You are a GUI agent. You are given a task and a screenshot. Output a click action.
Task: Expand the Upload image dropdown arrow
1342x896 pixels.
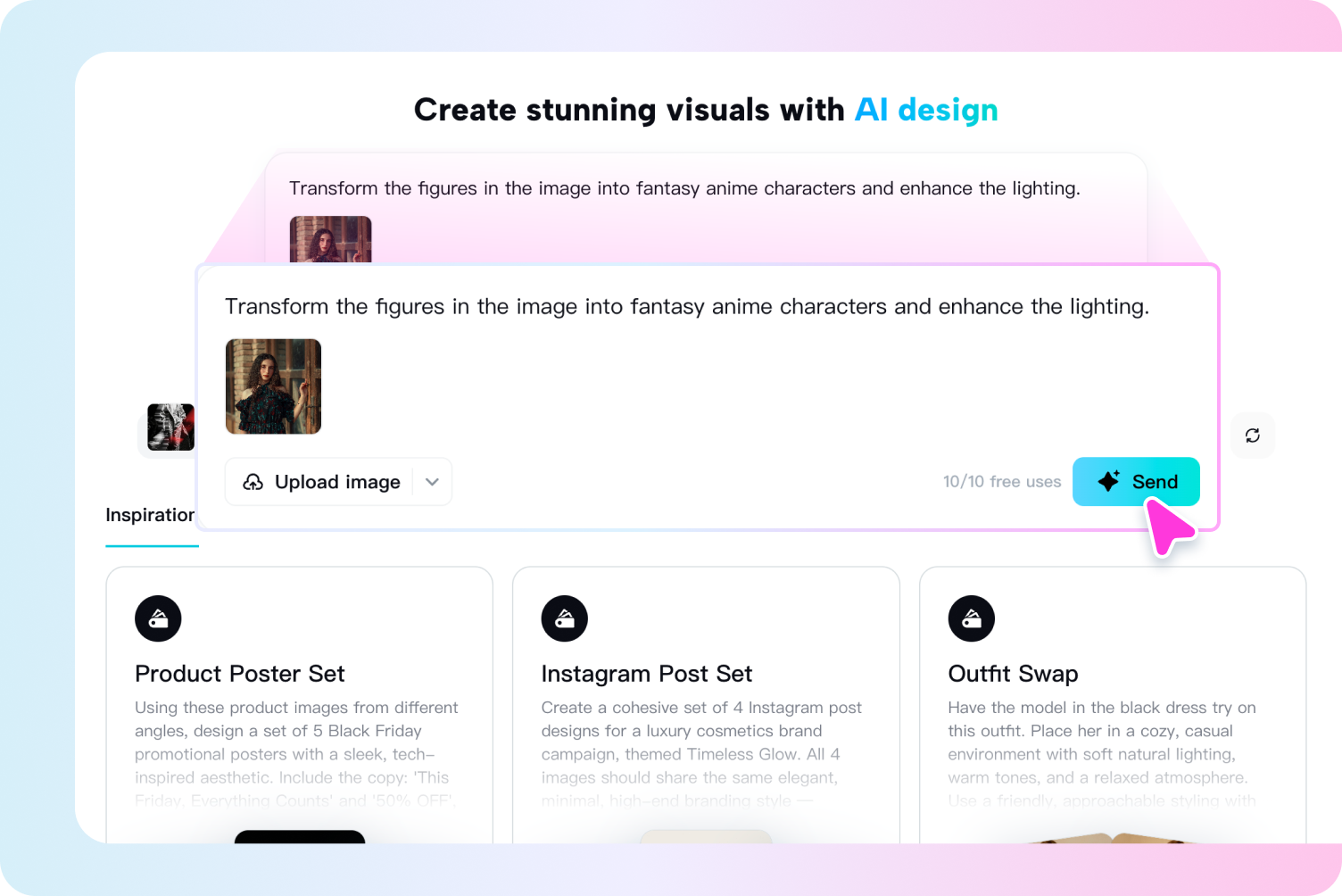(432, 482)
